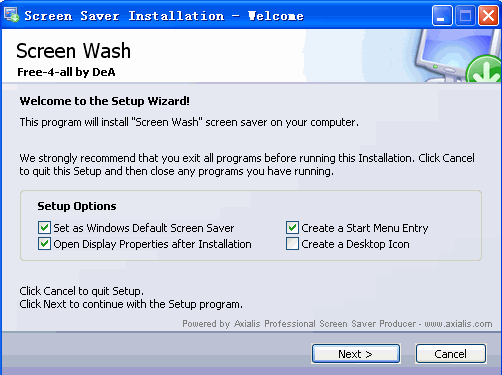This screenshot has width=502, height=375.
Task: Click the This program will install sentence
Action: point(189,122)
